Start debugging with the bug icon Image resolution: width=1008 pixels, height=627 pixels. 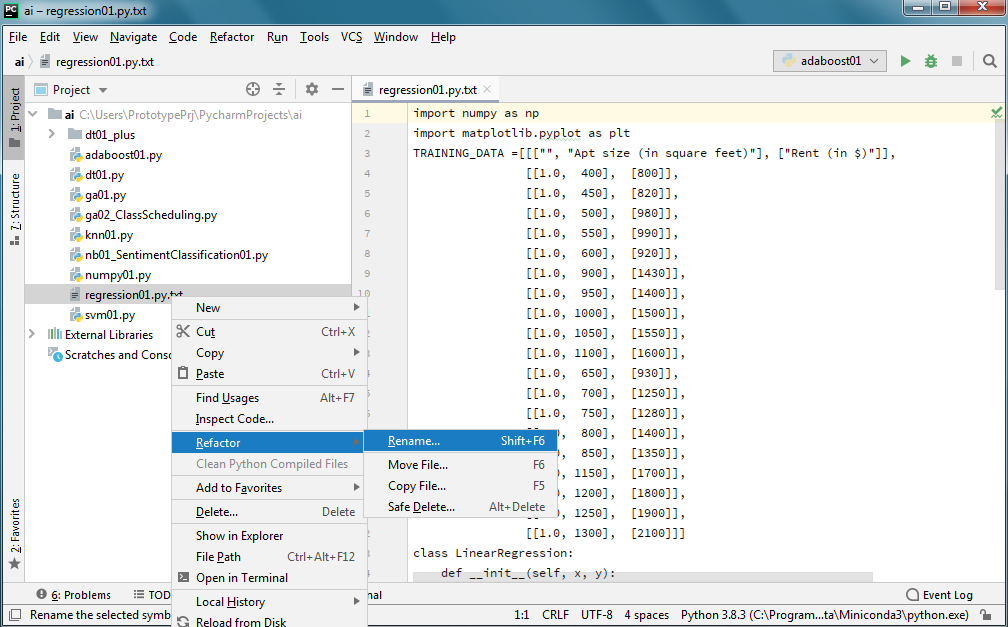pos(930,61)
